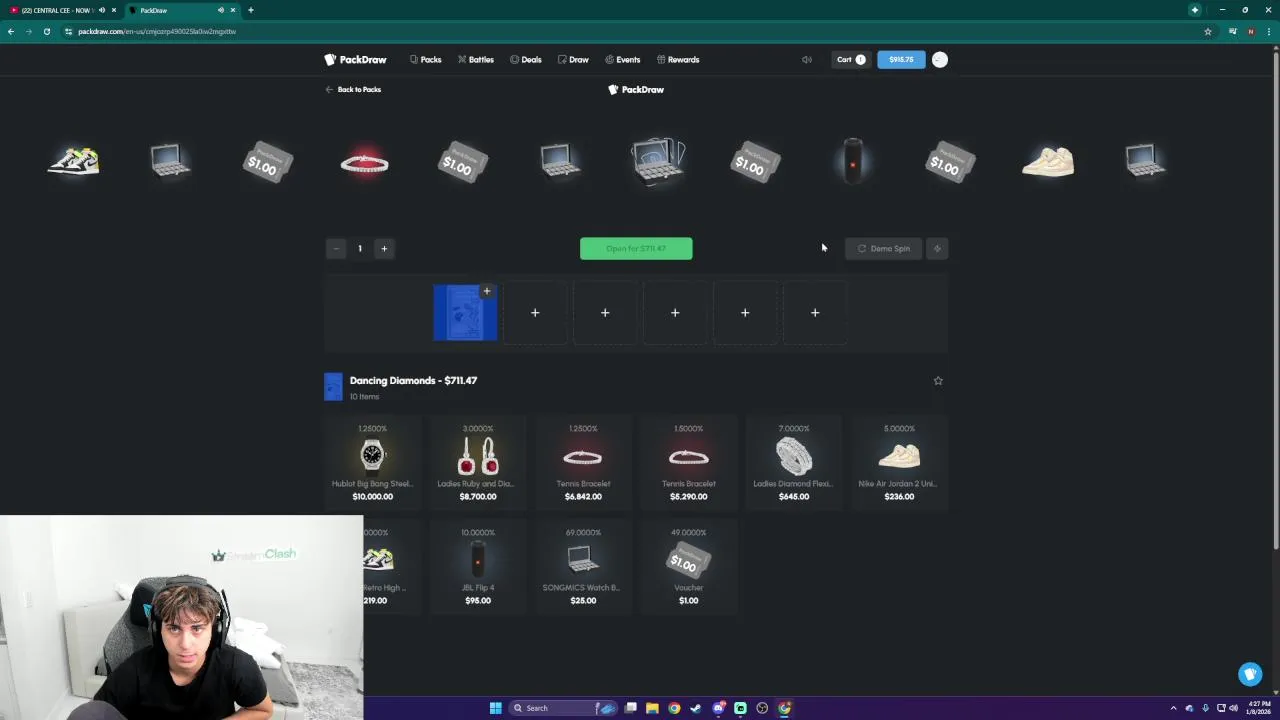Select the Nike Air Jordan 2 item
1280x720 pixels.
[x=899, y=463]
